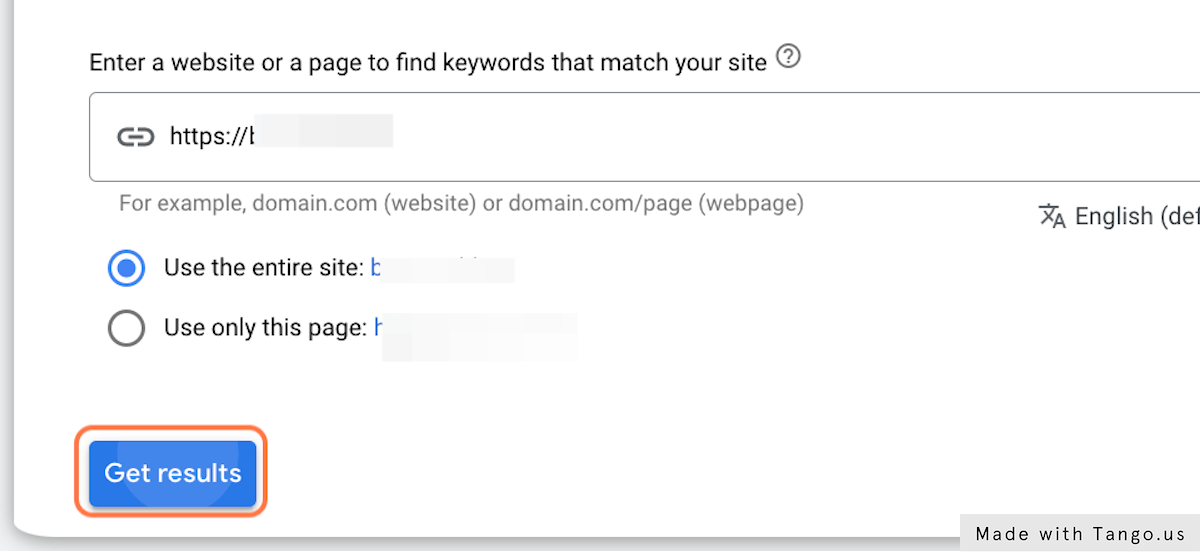Click the help question mark icon

tap(789, 59)
